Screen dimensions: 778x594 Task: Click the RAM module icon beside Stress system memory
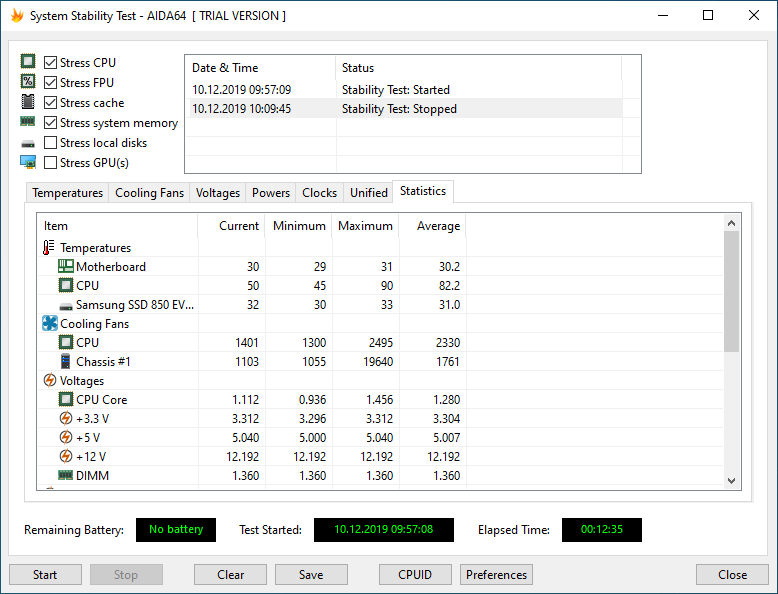click(x=28, y=121)
